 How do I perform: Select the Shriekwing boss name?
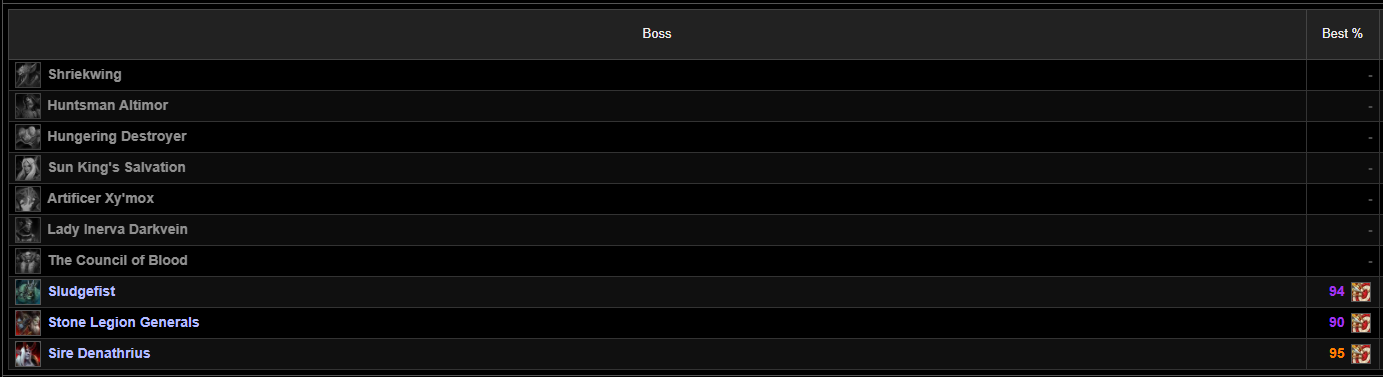(85, 75)
